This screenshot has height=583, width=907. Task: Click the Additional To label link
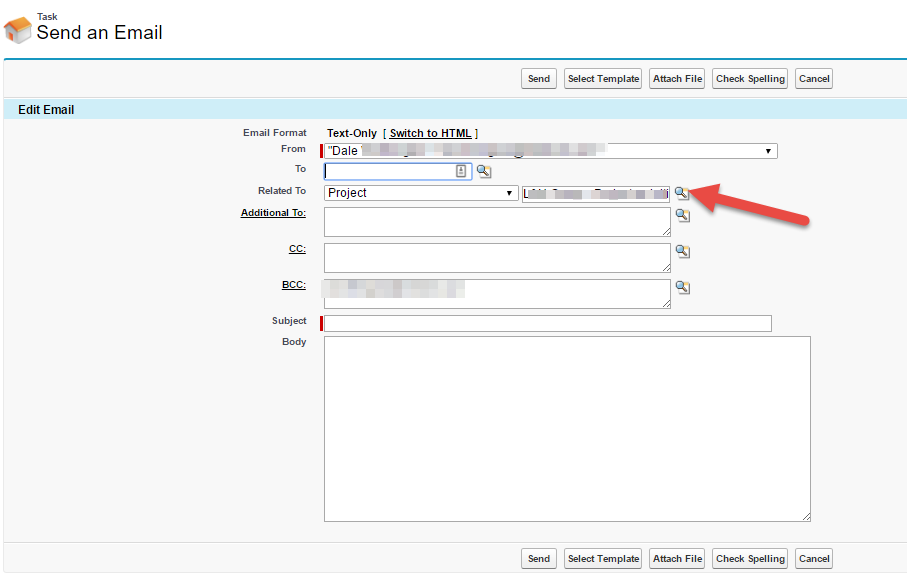273,213
